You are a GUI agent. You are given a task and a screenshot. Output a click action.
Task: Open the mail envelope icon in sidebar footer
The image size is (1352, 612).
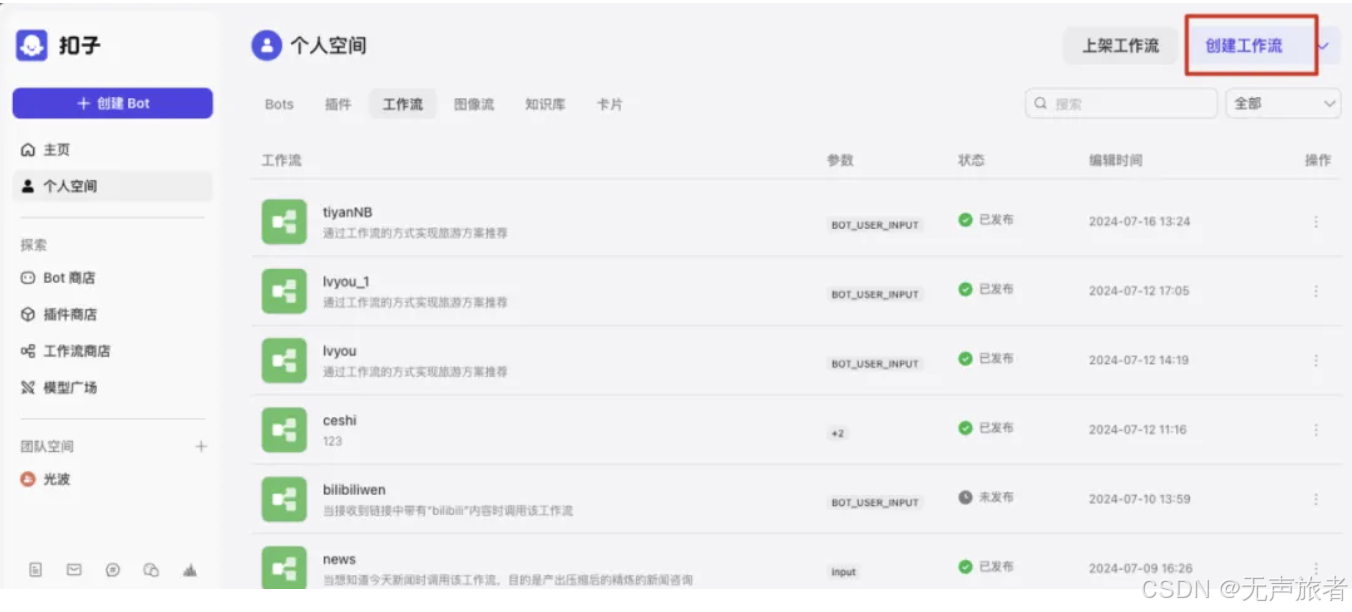tap(74, 570)
